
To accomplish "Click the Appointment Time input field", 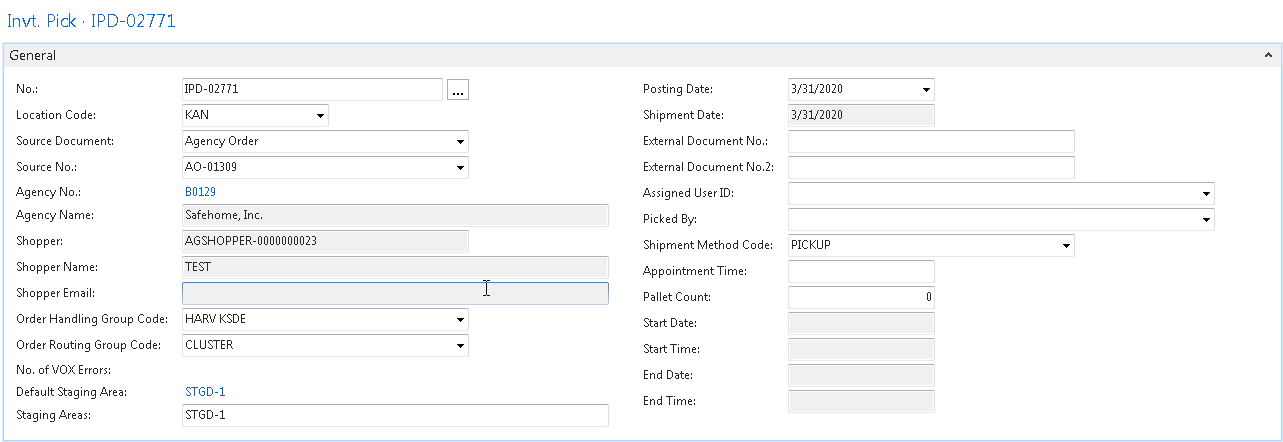I will click(860, 271).
